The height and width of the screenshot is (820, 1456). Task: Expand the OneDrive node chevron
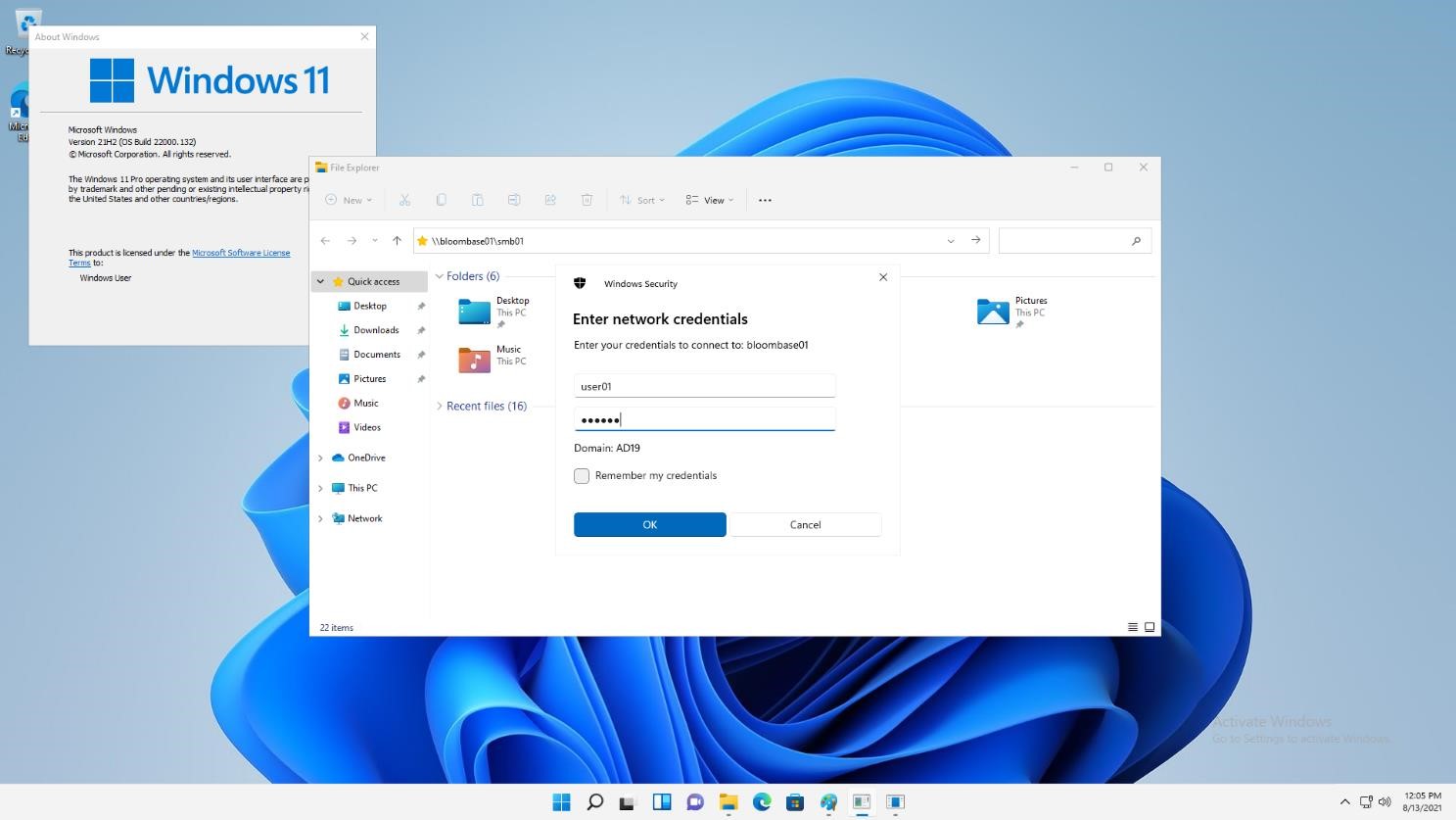click(320, 458)
